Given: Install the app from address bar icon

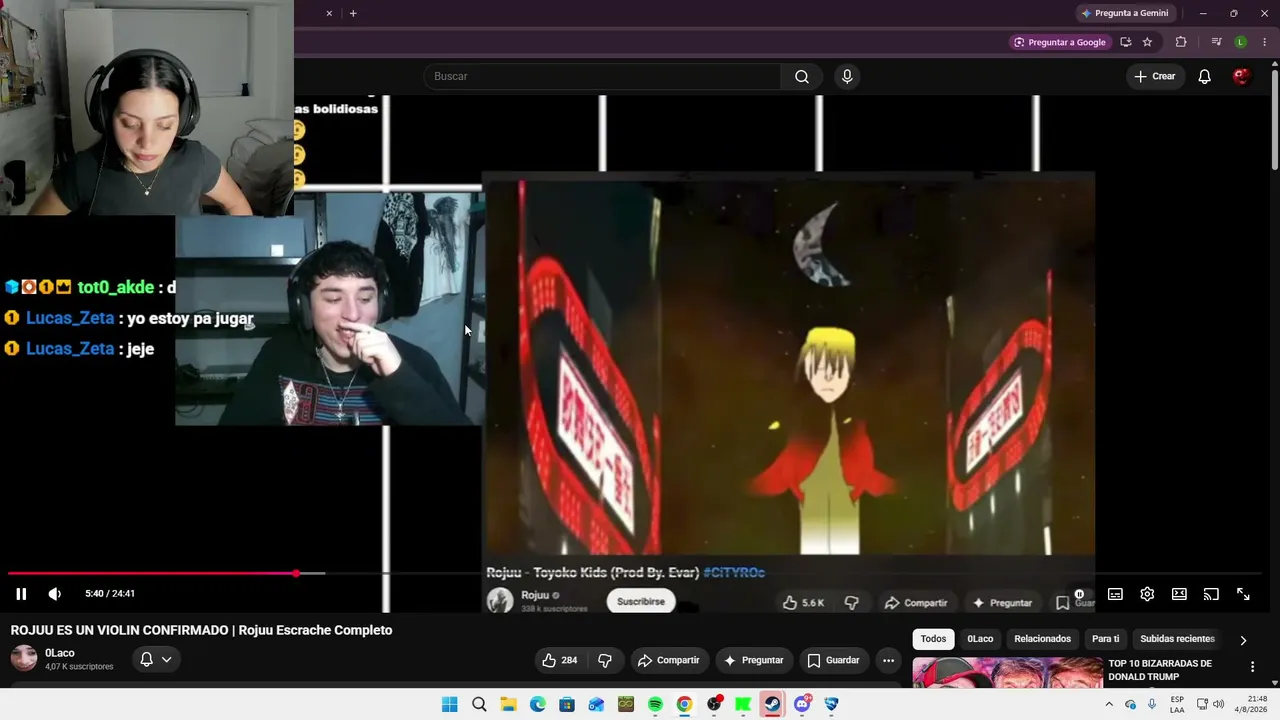Looking at the screenshot, I should (1126, 42).
